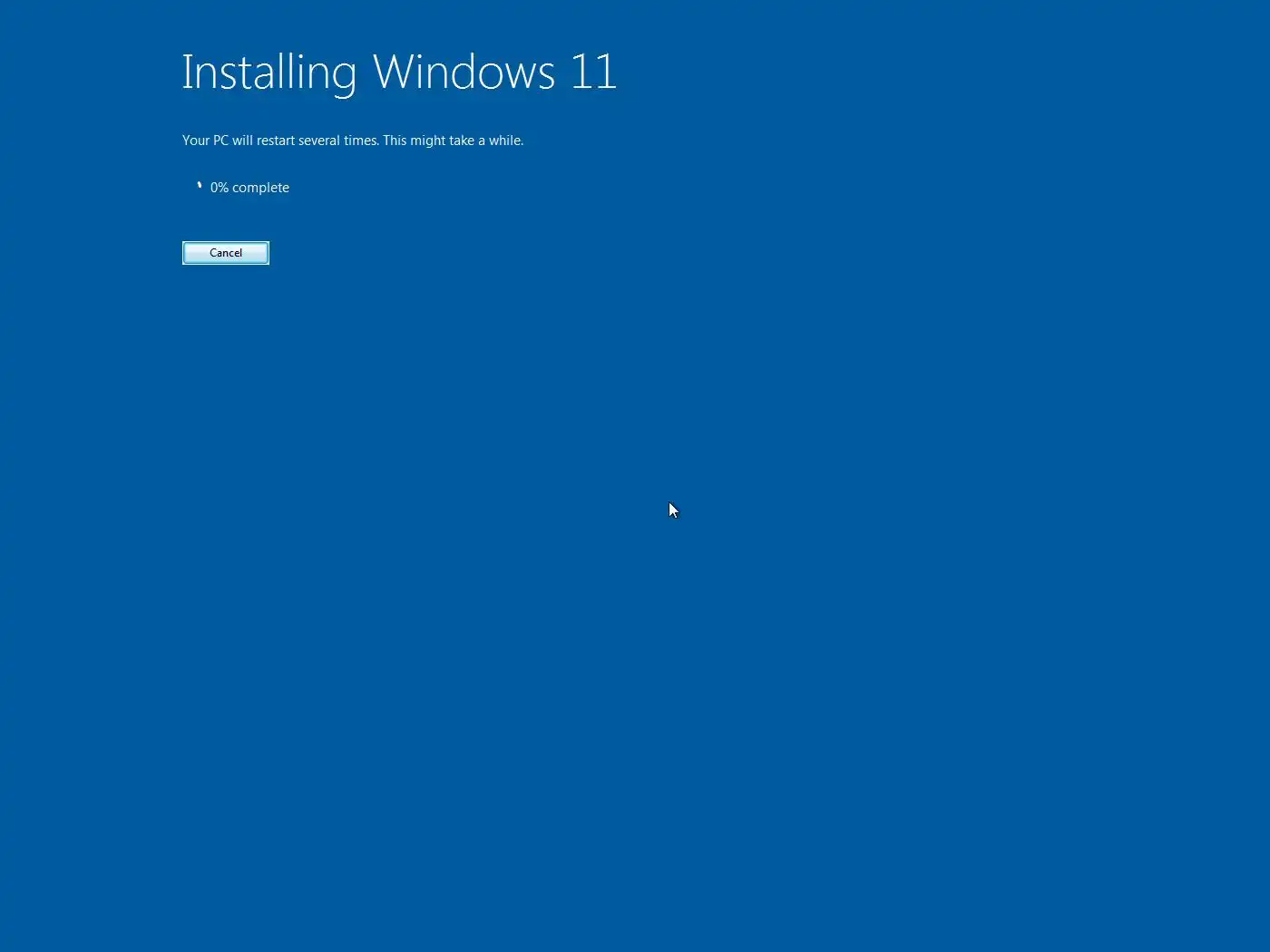Click the "This might take a while" text
The width and height of the screenshot is (1270, 952).
[x=453, y=141]
